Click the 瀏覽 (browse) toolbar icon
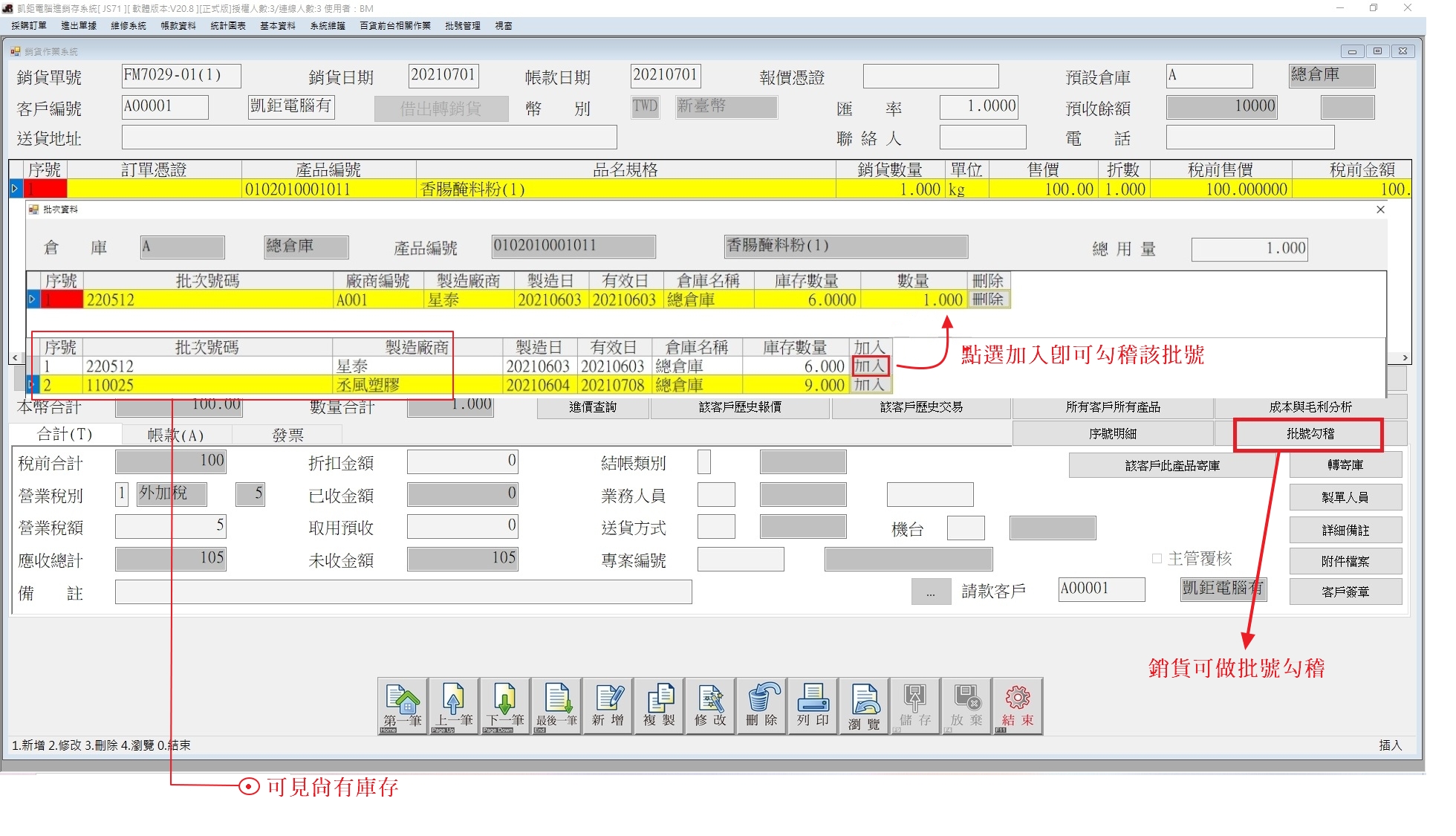The width and height of the screenshot is (1456, 836). (864, 706)
